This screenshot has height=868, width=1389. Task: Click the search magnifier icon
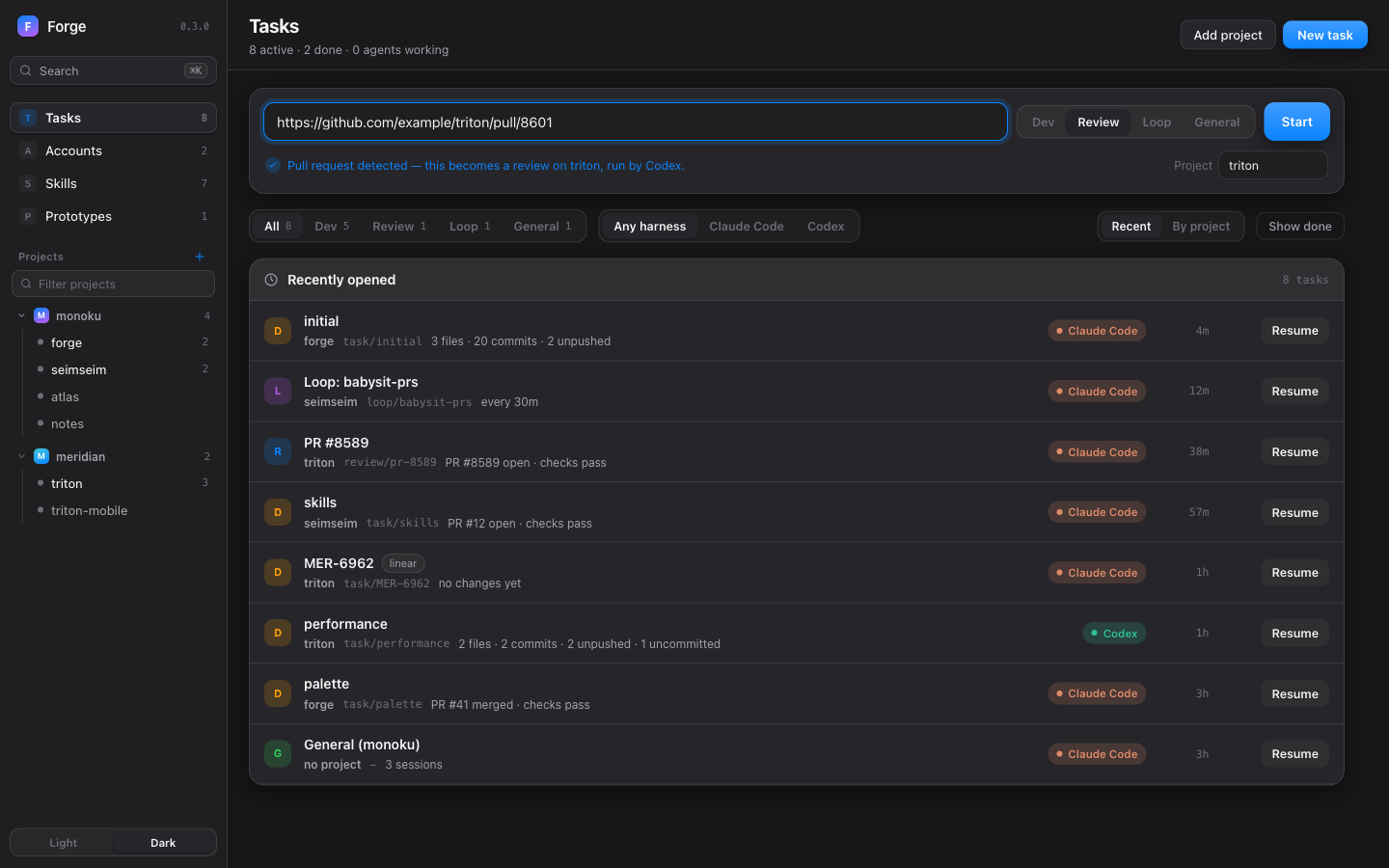click(26, 70)
